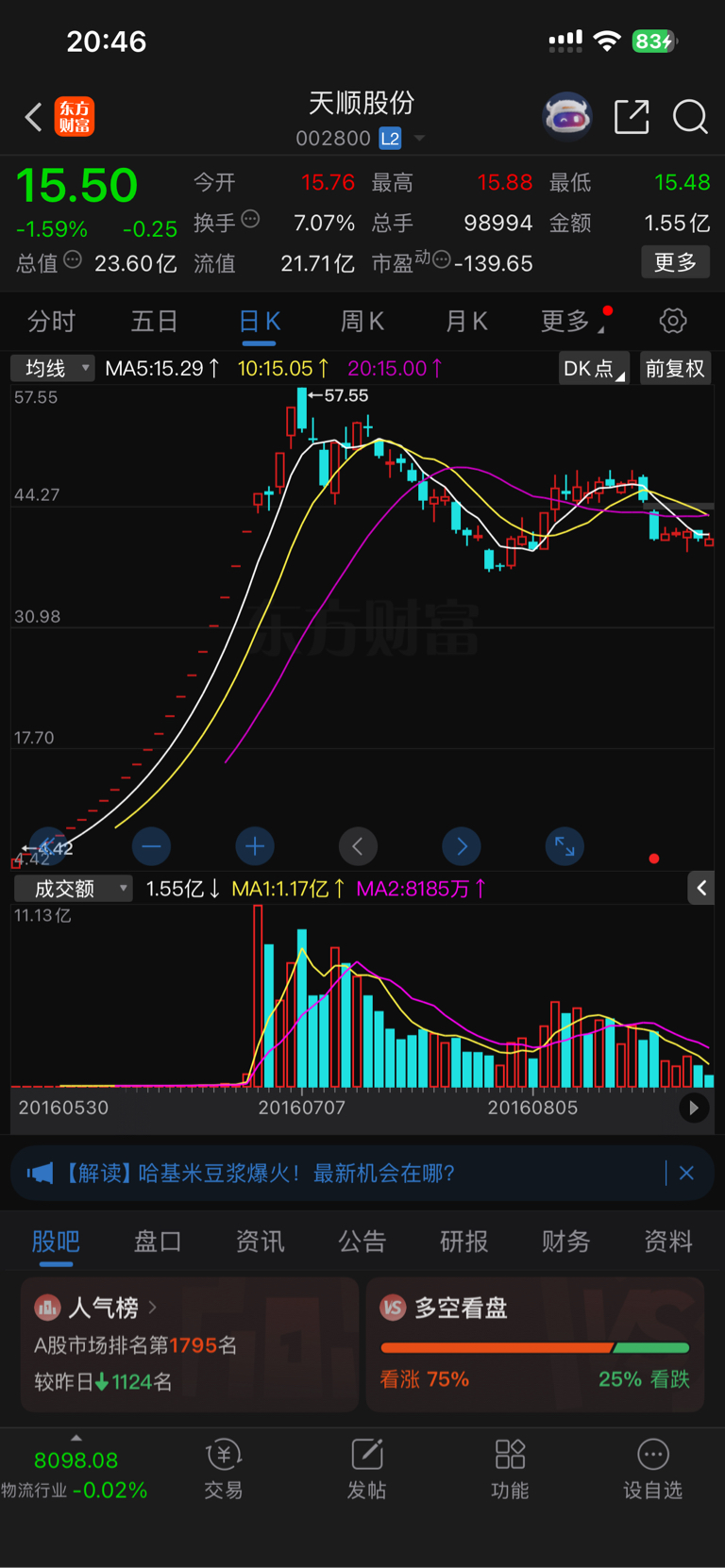725x1568 pixels.
Task: Tap the 25% 看跌 label
Action: click(645, 1379)
